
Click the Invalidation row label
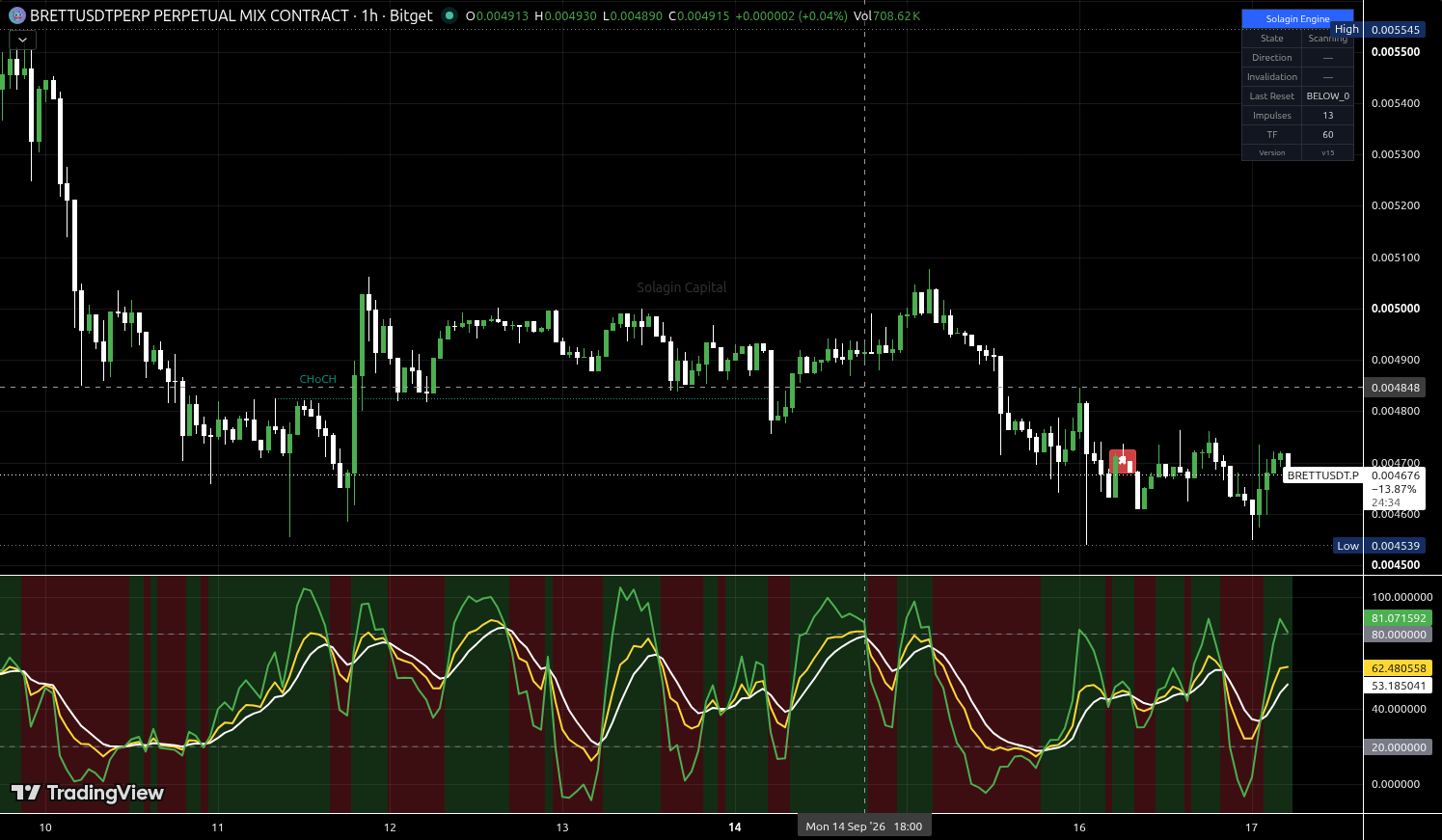(x=1272, y=77)
